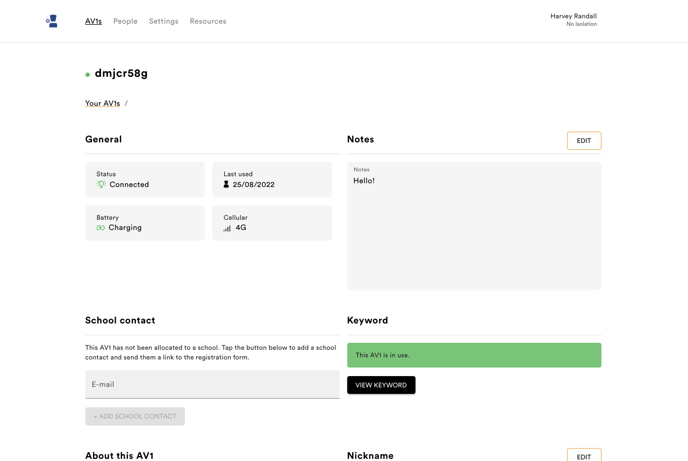The height and width of the screenshot is (461, 688).
Task: Click the Hello! notes text area
Action: click(x=474, y=226)
